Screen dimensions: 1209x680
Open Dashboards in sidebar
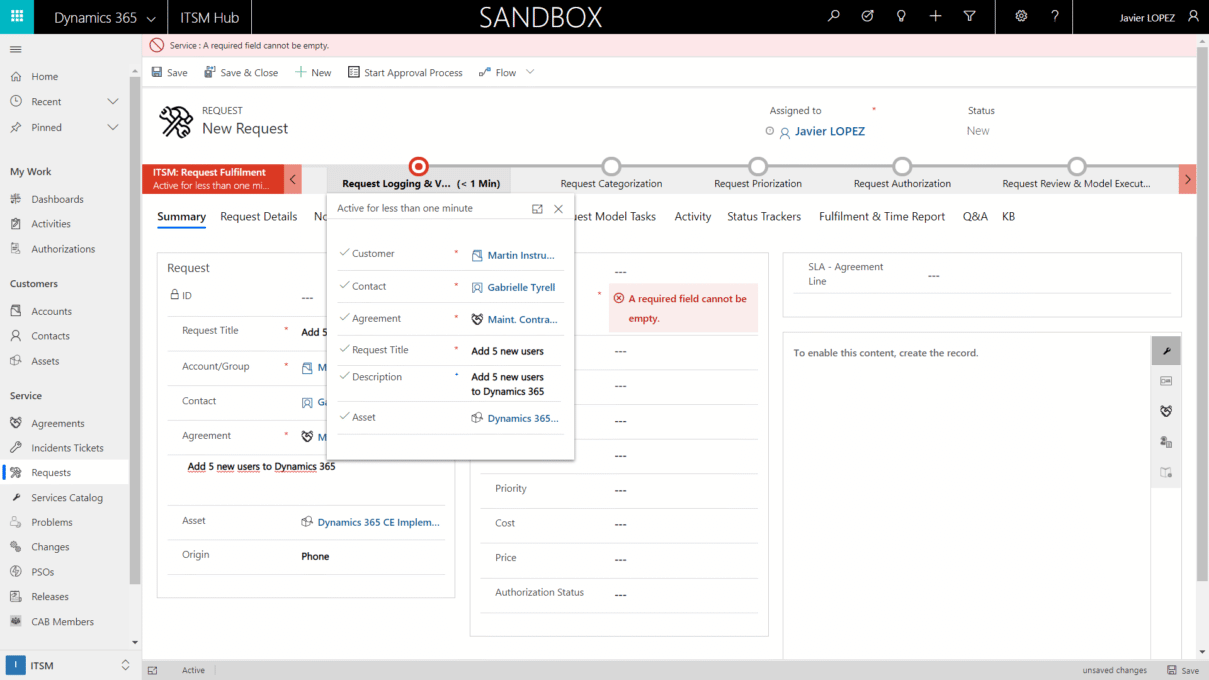(x=57, y=199)
